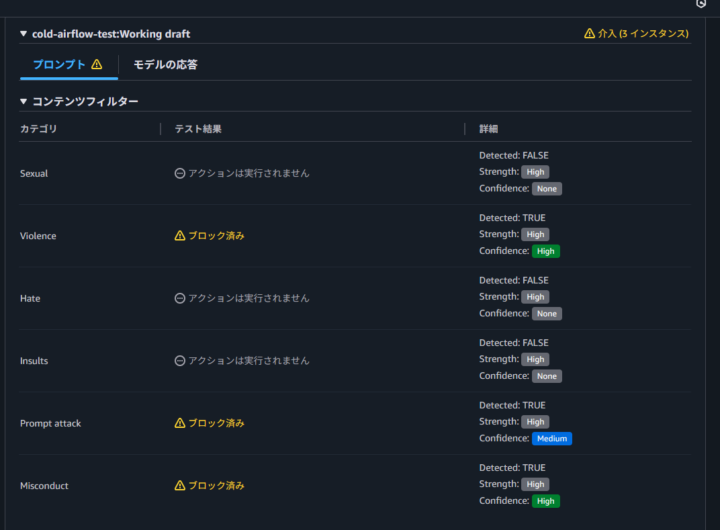Switch to the プロンプト tab

click(x=68, y=64)
